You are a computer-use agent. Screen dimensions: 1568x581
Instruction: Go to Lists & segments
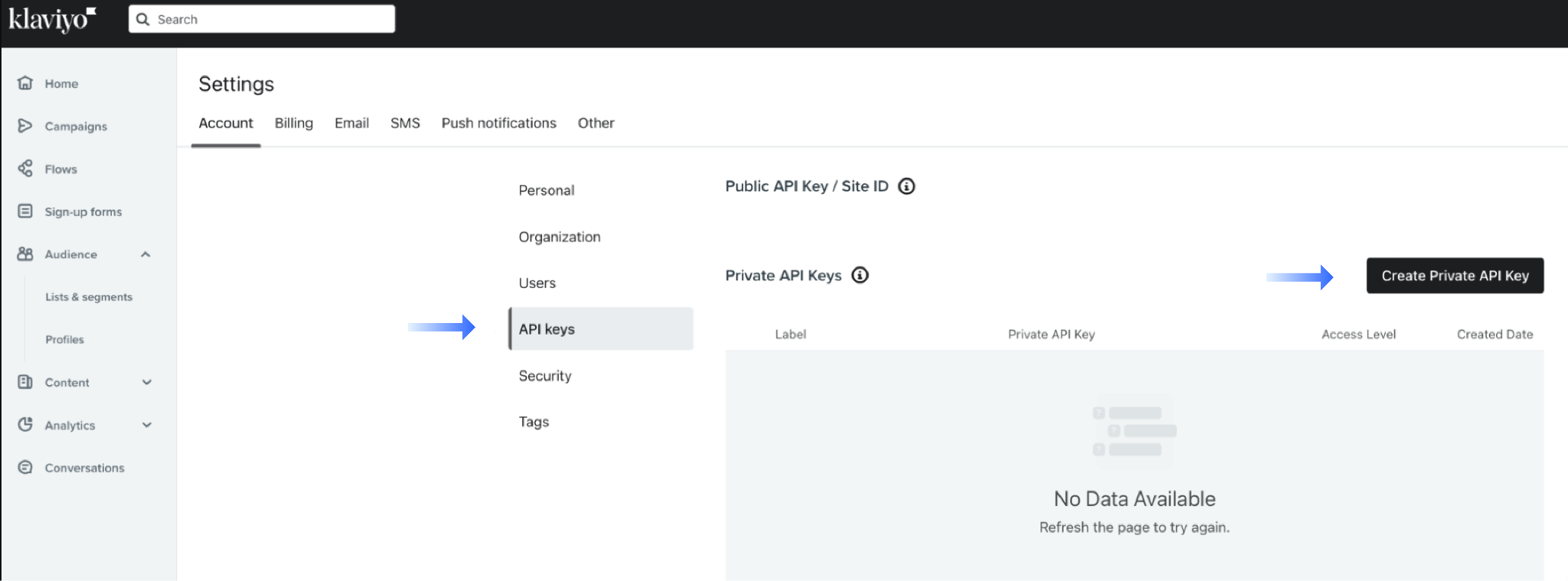tap(89, 297)
